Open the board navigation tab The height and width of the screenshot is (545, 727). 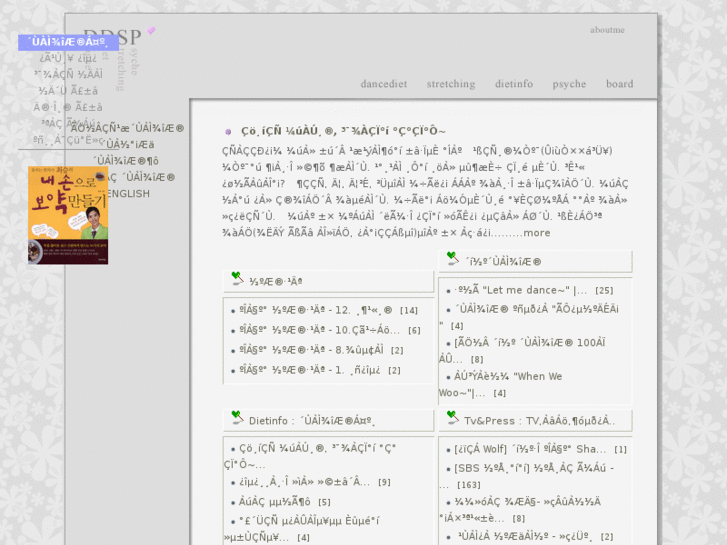click(619, 84)
